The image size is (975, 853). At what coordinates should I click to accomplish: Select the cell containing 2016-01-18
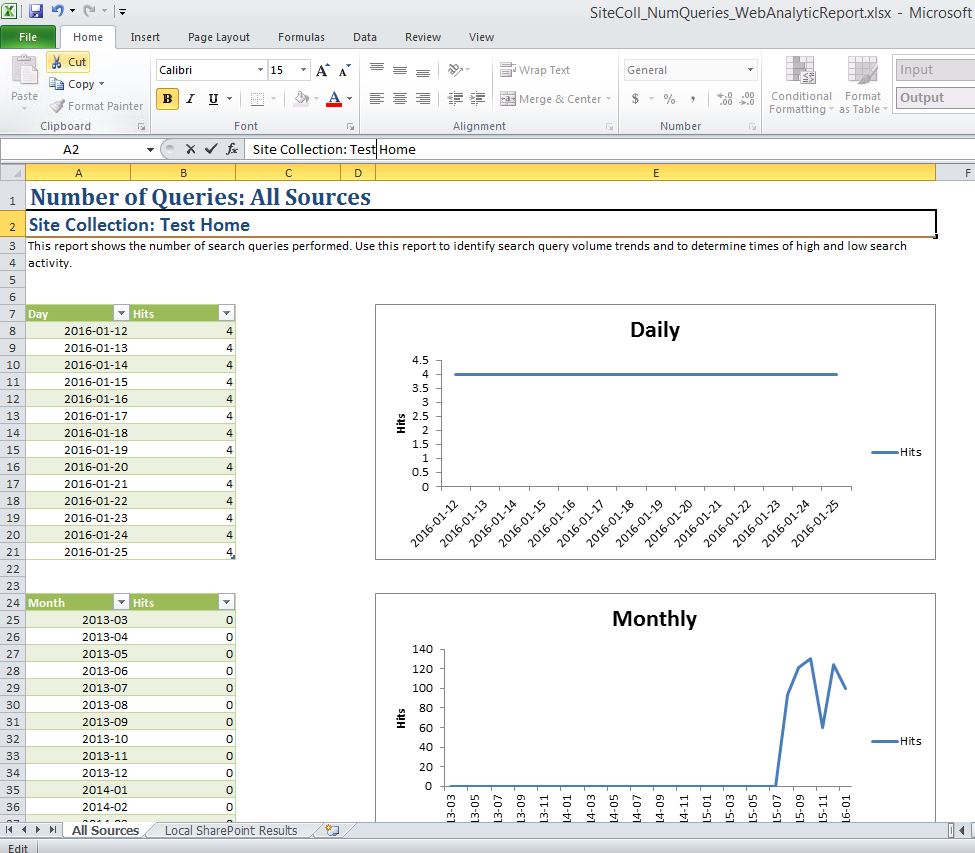[78, 433]
